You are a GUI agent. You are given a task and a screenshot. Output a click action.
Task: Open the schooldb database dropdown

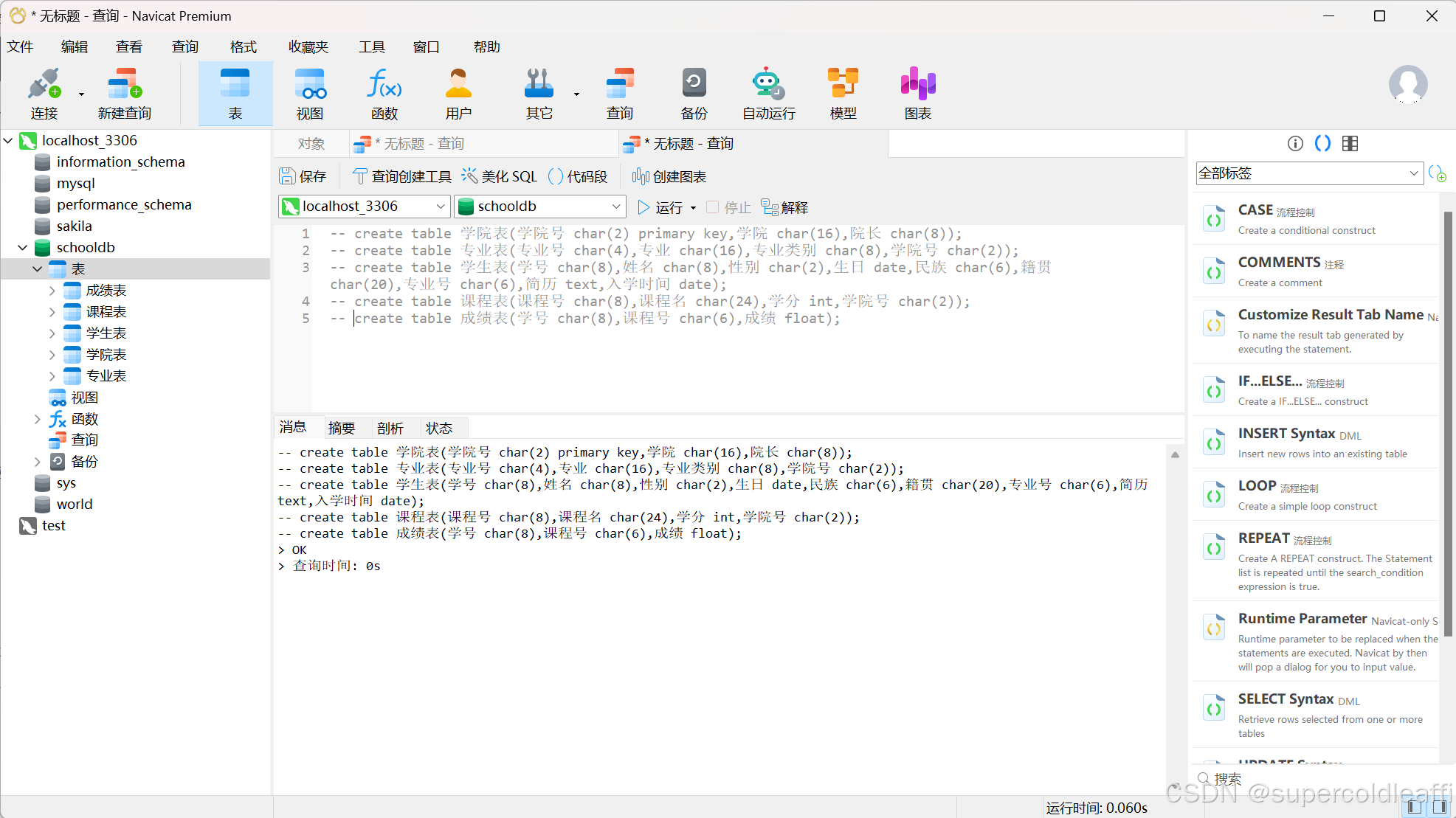click(x=540, y=207)
